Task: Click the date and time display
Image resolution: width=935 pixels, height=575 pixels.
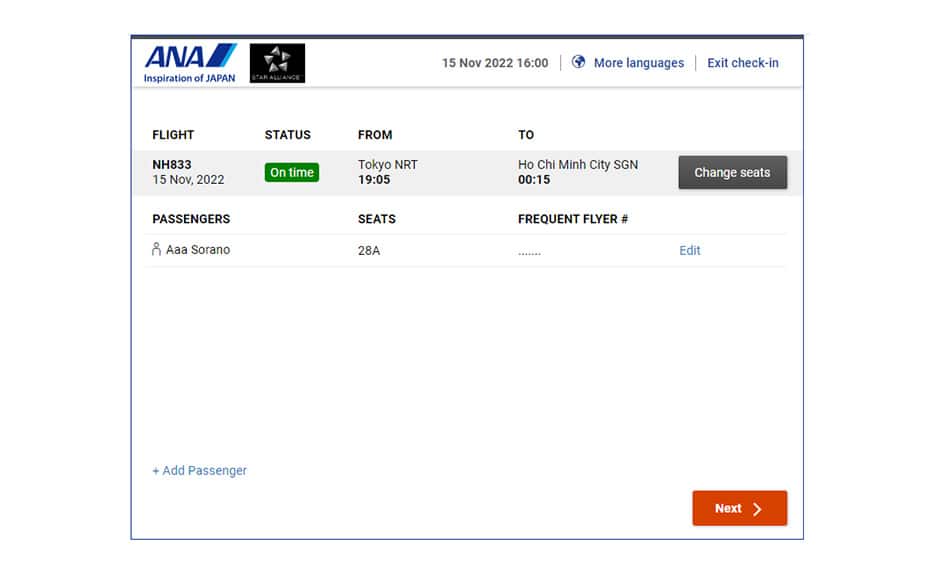Action: point(495,63)
